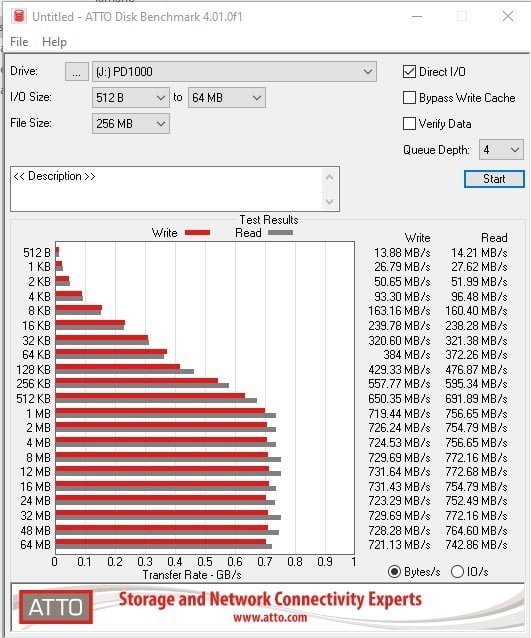Open the File menu
This screenshot has height=638, width=531.
pos(19,42)
